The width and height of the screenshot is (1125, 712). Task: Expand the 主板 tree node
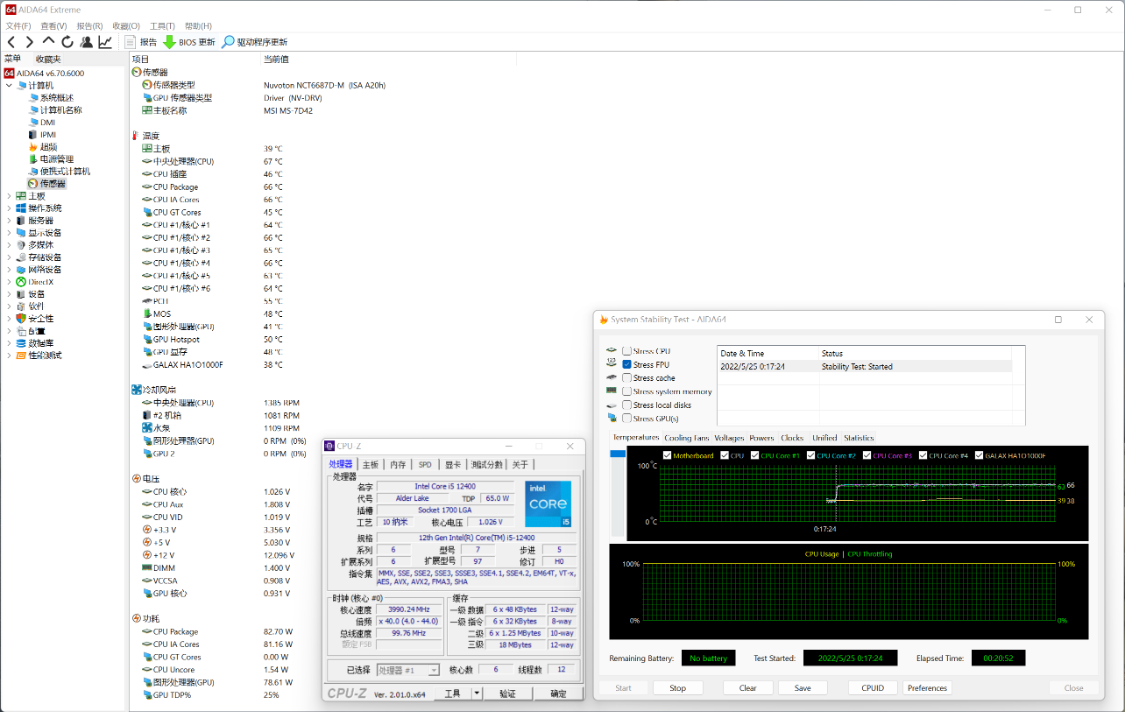[x=9, y=196]
